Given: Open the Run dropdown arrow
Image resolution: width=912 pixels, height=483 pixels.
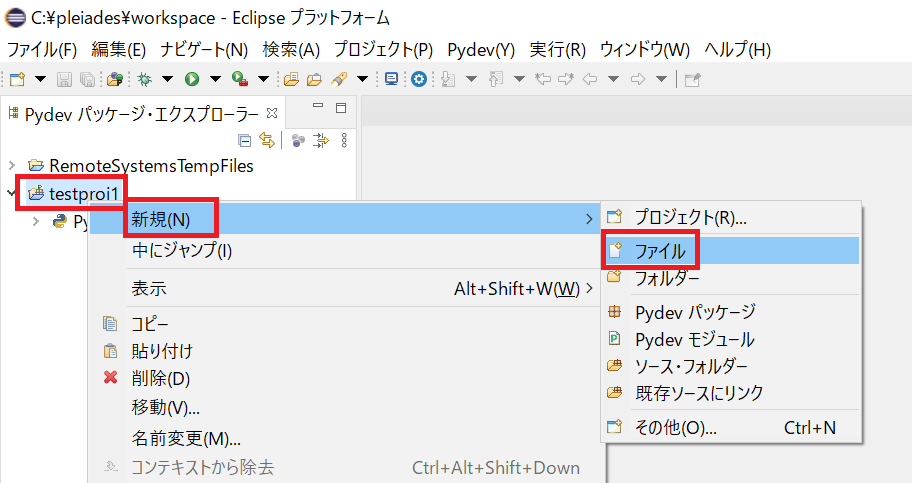Looking at the screenshot, I should tap(215, 79).
